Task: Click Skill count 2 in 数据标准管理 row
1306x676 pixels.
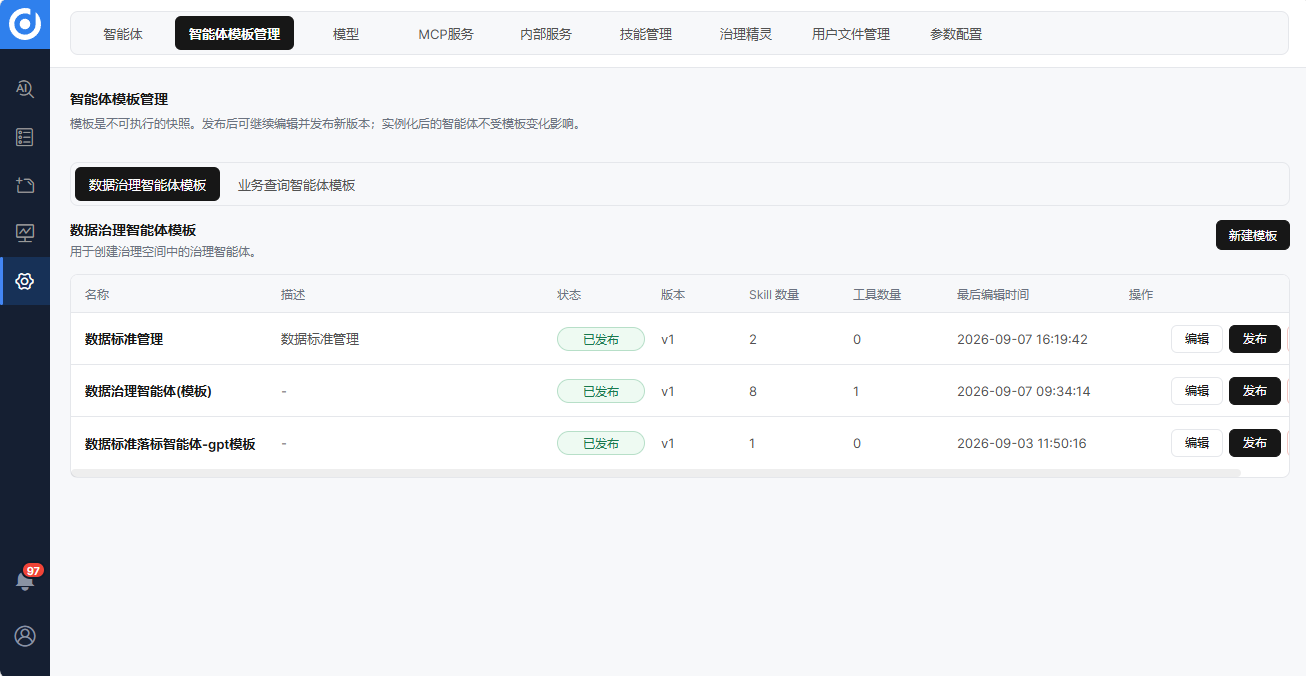Action: [x=753, y=339]
